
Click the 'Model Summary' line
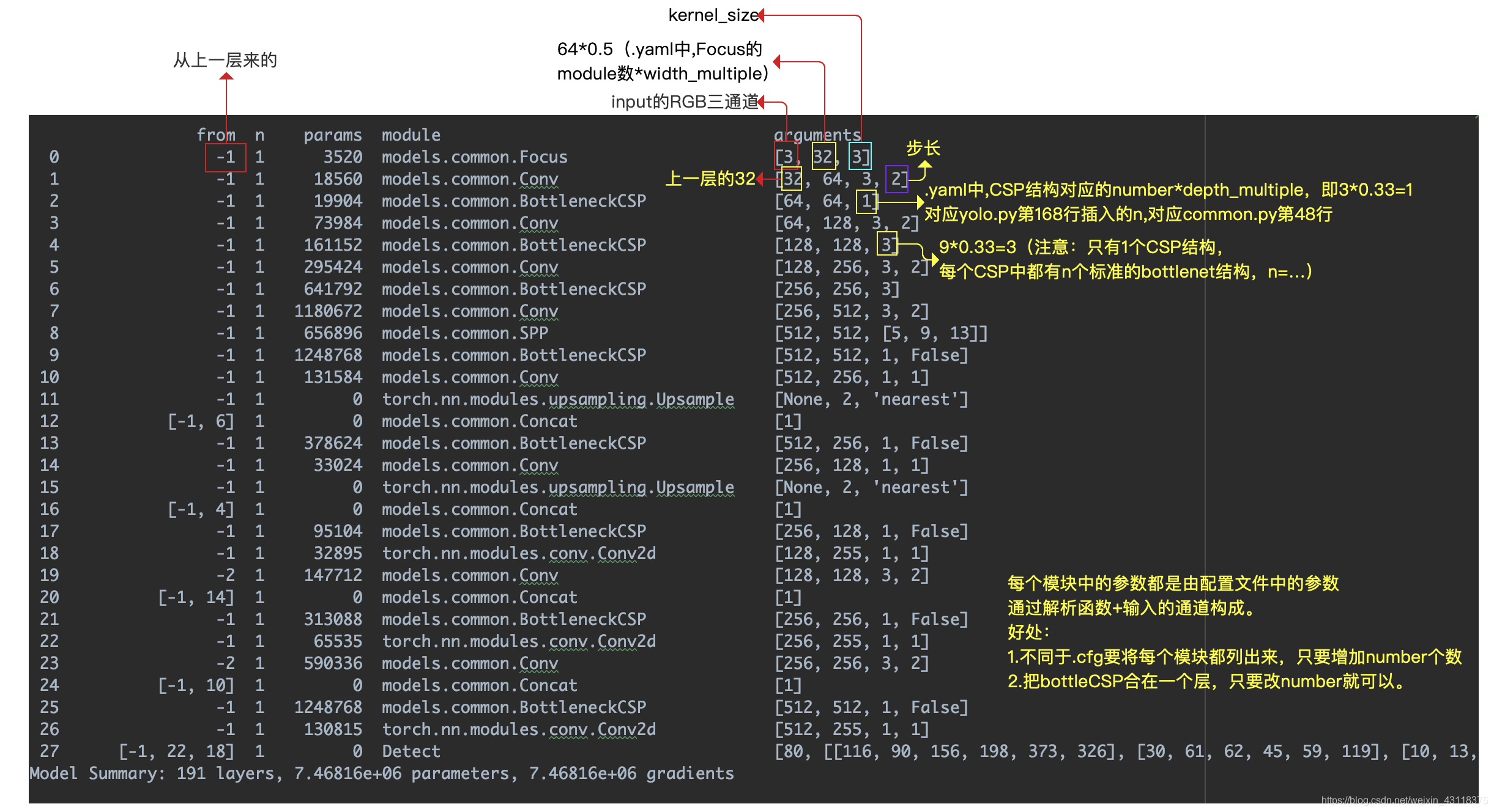click(382, 773)
